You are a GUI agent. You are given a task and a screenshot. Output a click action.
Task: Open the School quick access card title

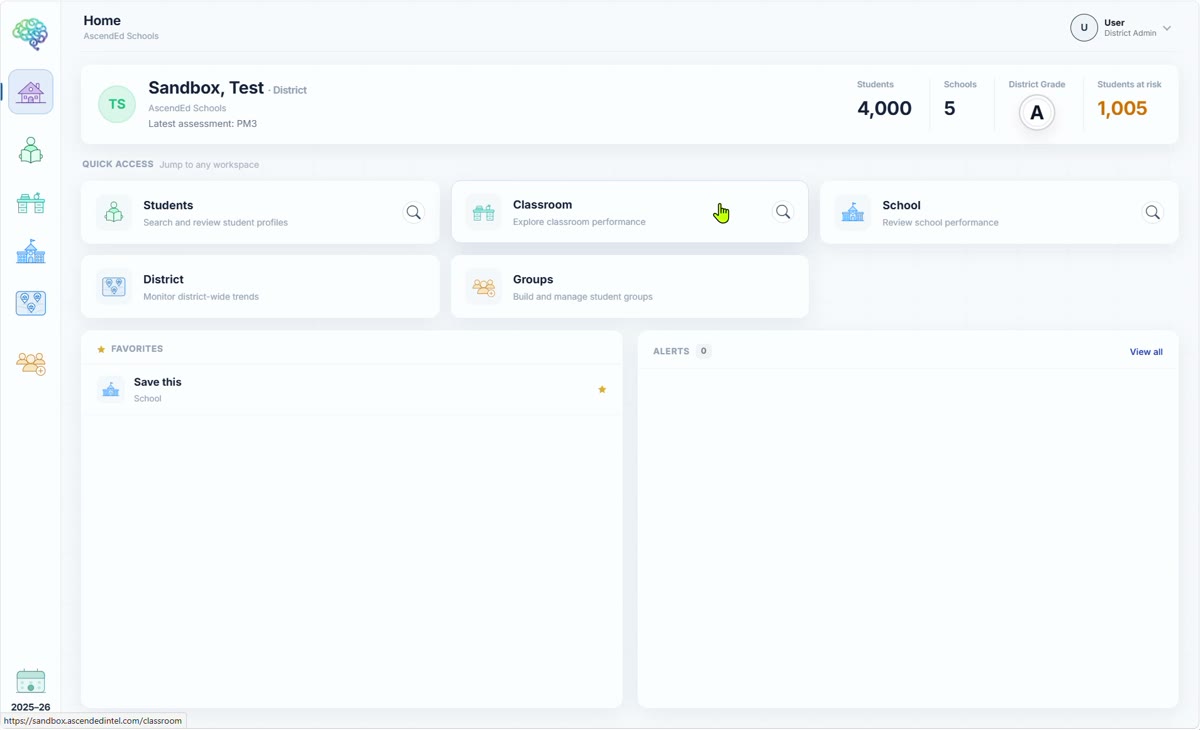(901, 205)
